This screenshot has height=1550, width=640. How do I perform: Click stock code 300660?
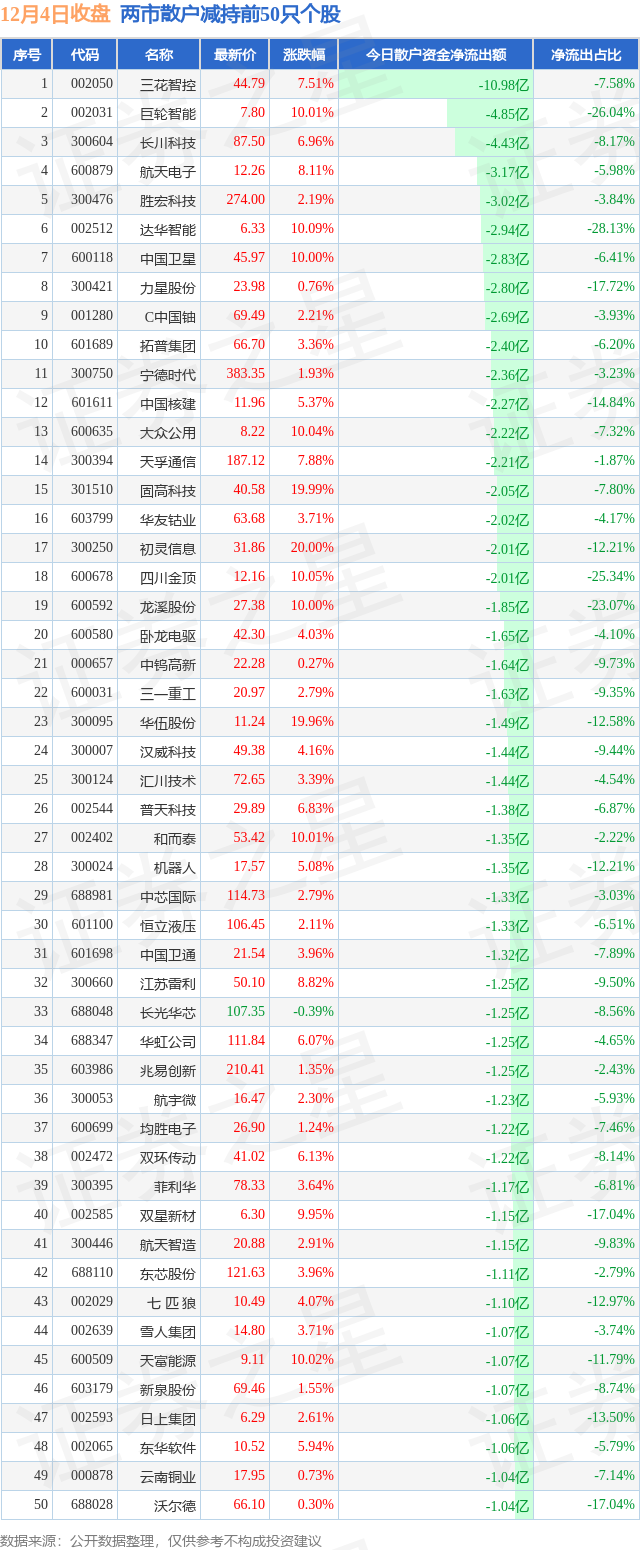point(92,983)
